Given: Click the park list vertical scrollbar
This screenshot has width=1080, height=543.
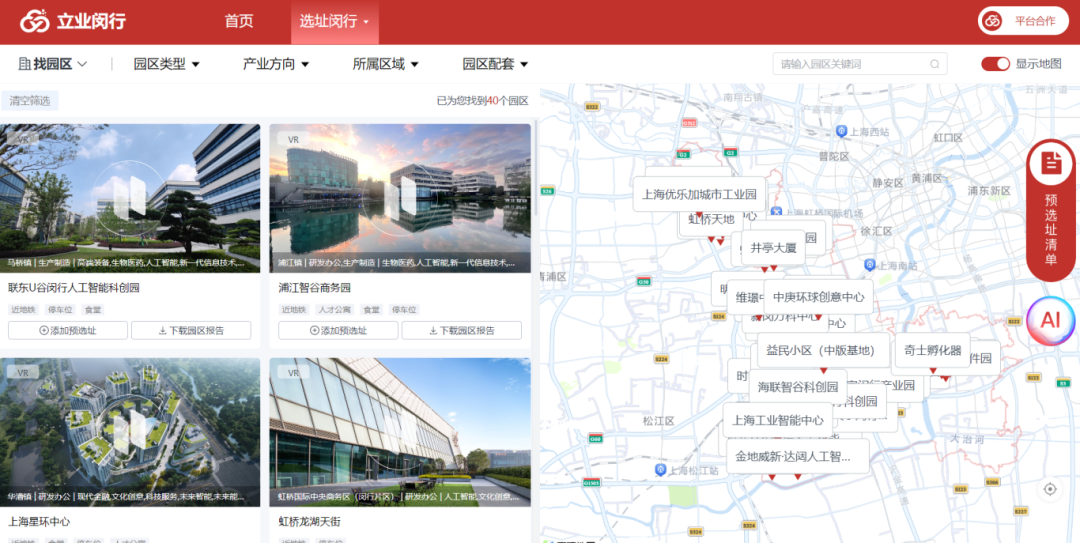Looking at the screenshot, I should click(x=536, y=169).
